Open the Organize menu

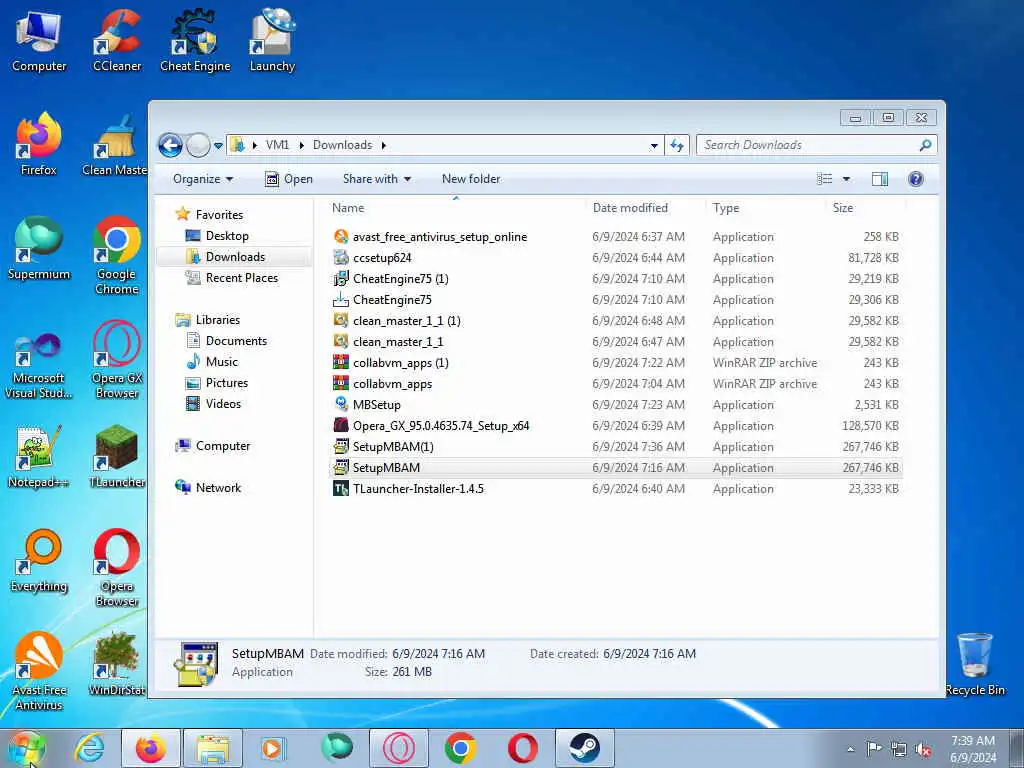coord(202,179)
